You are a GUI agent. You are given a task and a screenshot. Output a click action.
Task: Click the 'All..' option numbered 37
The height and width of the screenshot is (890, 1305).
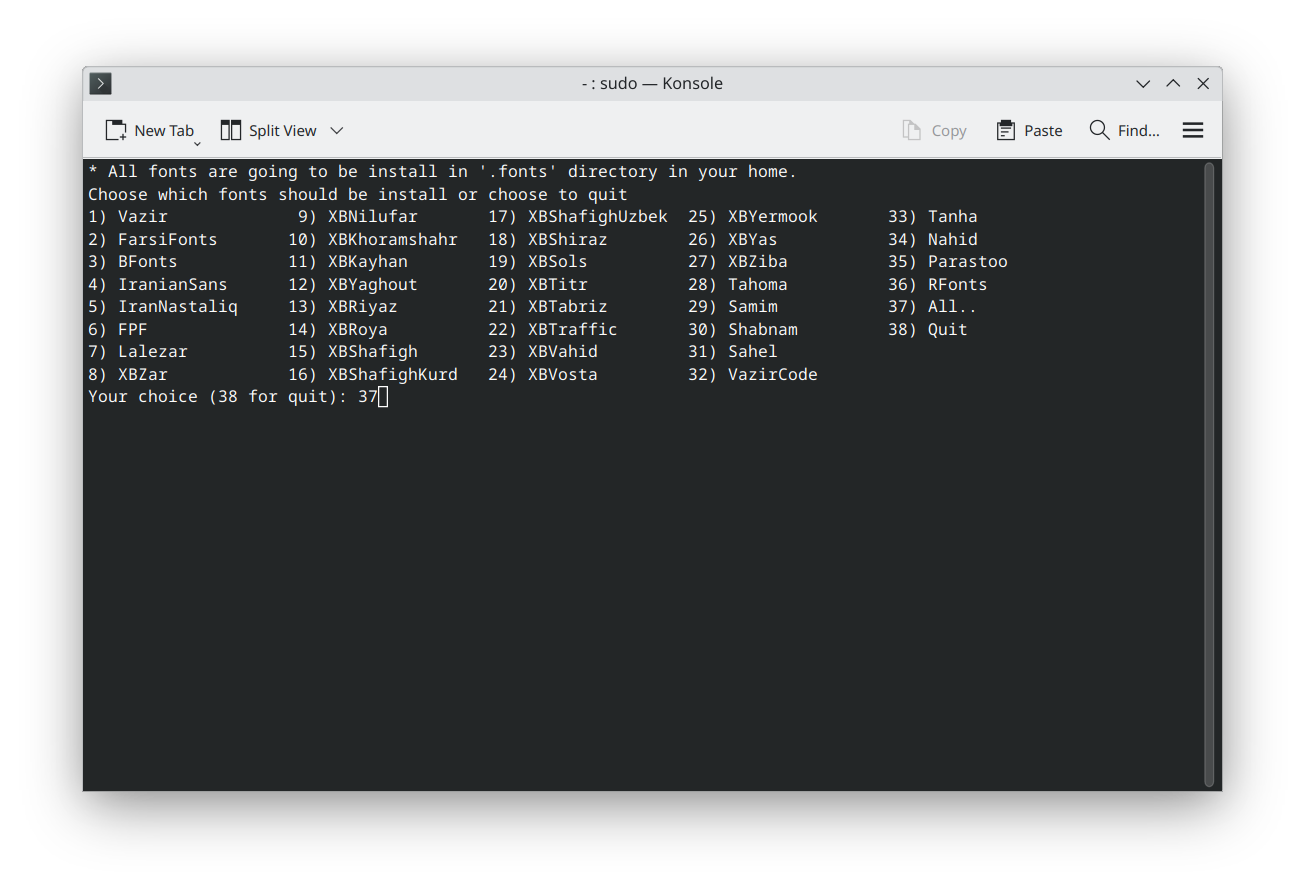click(953, 307)
